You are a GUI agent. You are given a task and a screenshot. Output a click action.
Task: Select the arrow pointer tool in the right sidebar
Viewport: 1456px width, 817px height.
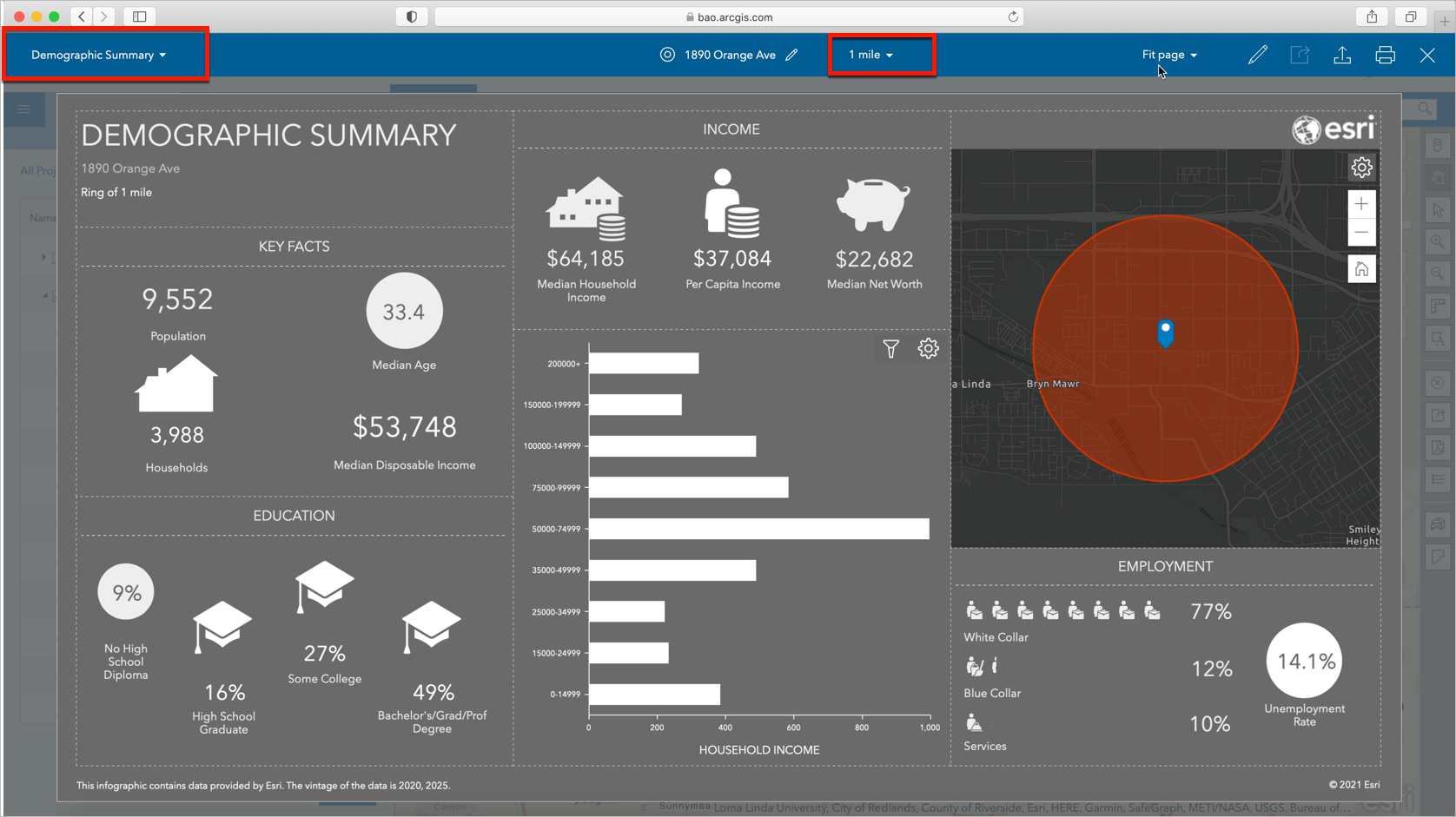point(1439,210)
